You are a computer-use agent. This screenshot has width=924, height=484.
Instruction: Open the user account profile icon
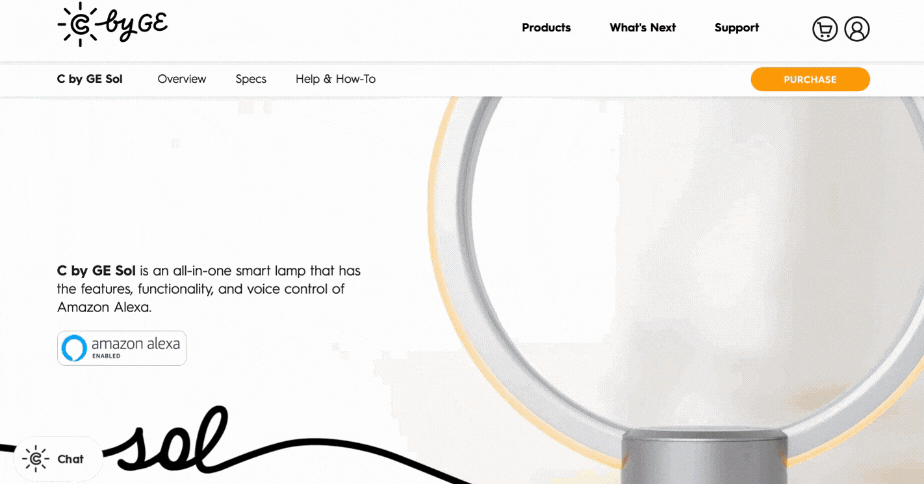click(857, 28)
